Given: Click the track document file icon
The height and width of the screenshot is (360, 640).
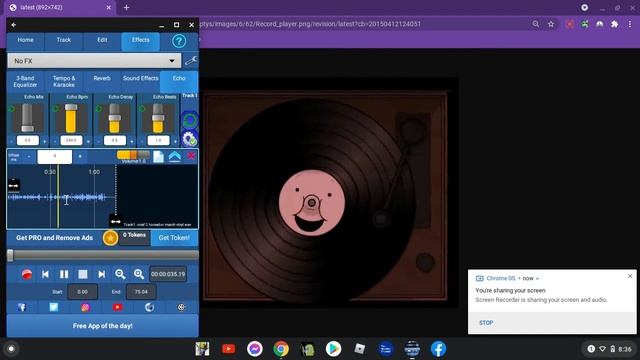Looking at the screenshot, I should point(158,157).
